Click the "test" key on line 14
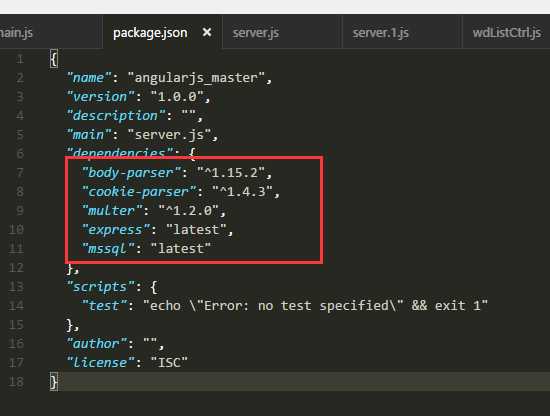This screenshot has height=416, width=550. pyautogui.click(x=105, y=306)
